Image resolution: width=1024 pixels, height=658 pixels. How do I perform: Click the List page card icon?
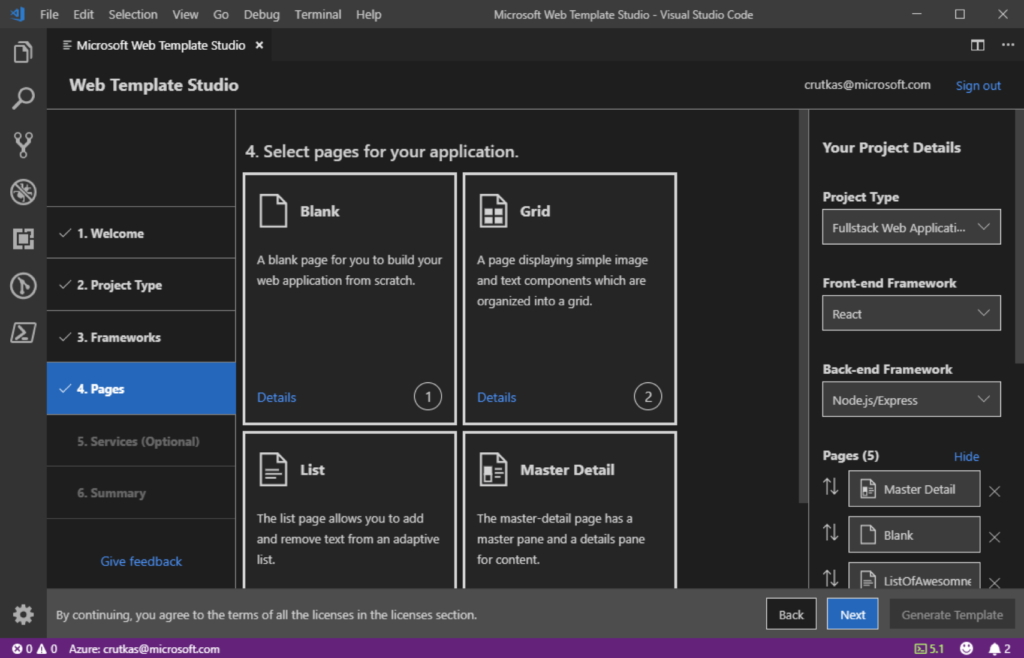(x=273, y=469)
